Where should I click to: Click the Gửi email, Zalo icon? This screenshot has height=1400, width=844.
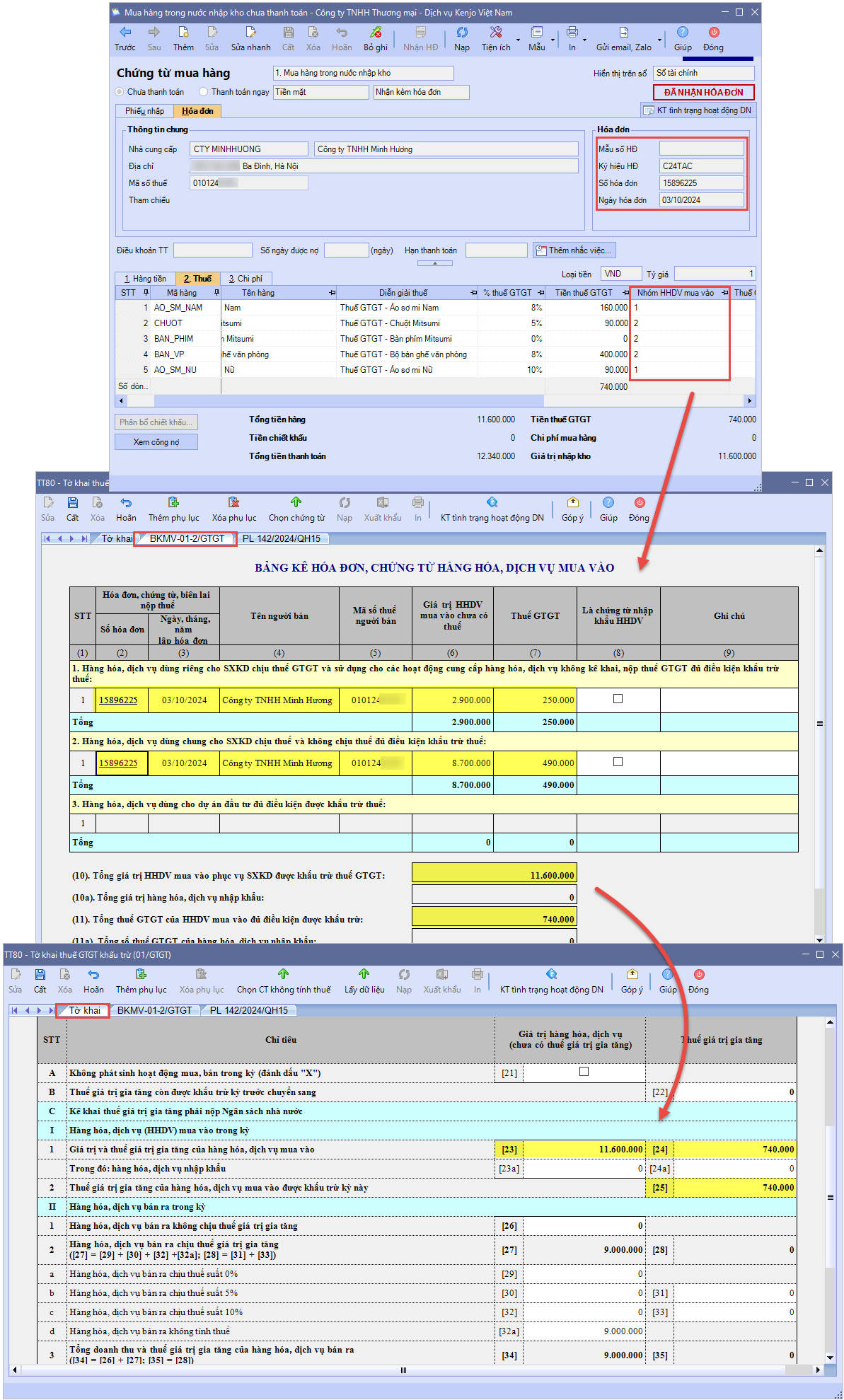tap(623, 33)
